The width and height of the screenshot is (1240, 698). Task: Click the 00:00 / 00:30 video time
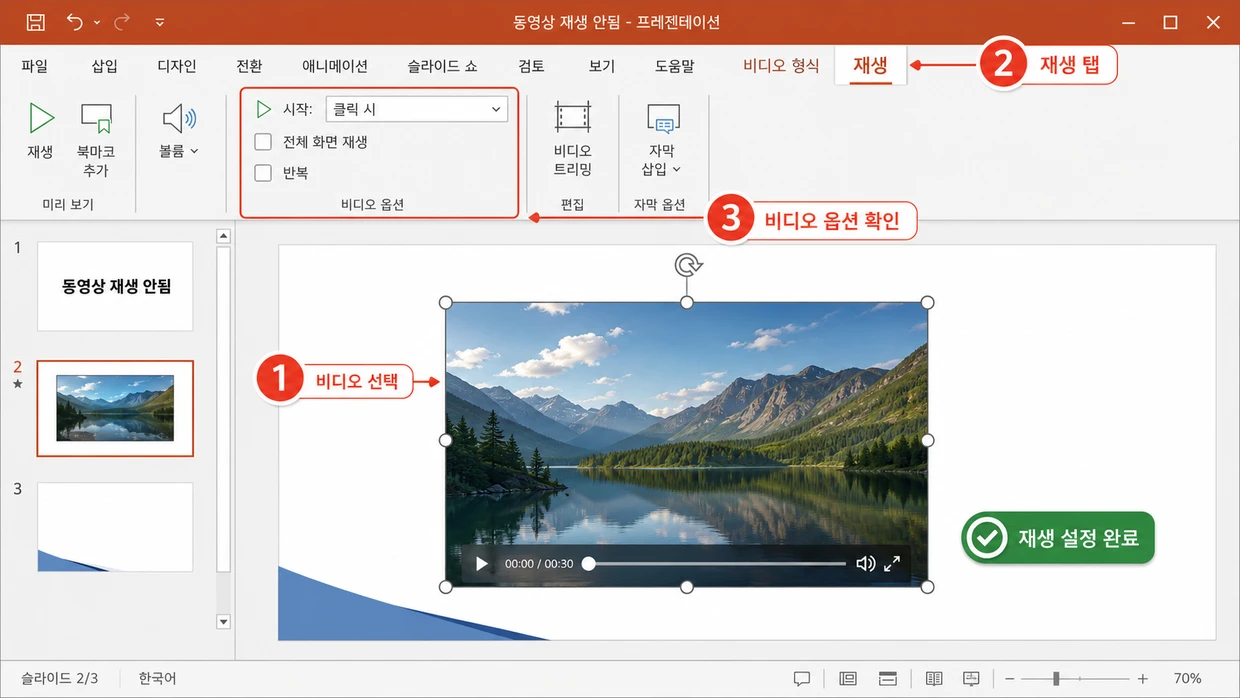[x=539, y=564]
